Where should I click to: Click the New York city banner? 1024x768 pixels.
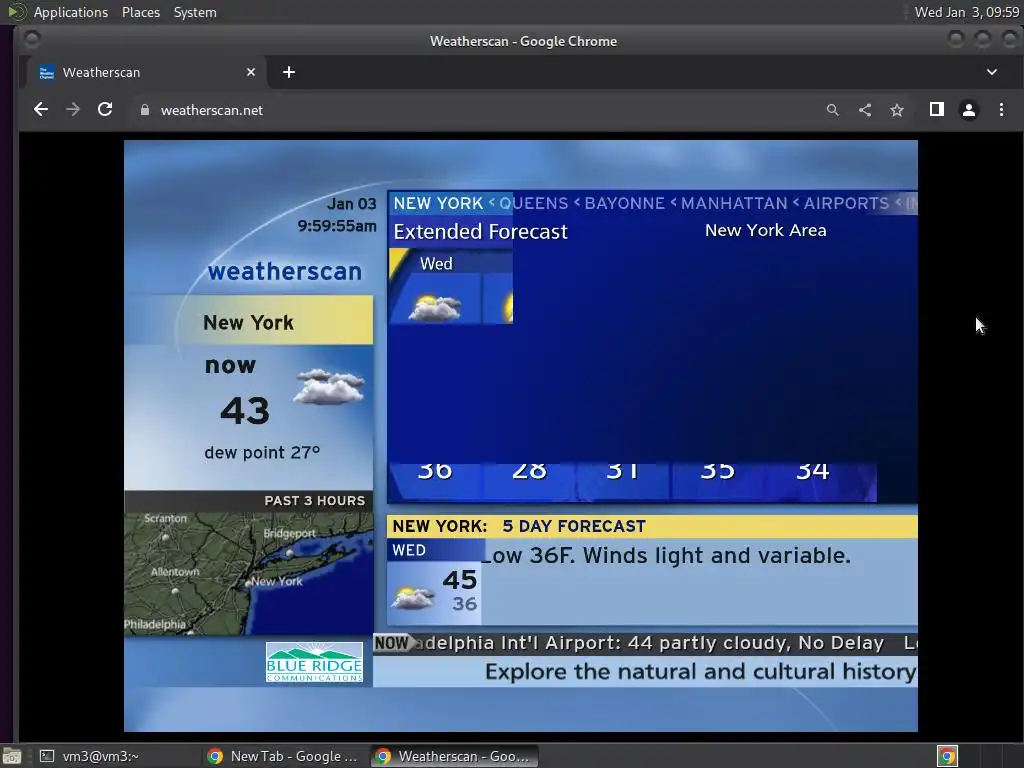click(x=249, y=320)
